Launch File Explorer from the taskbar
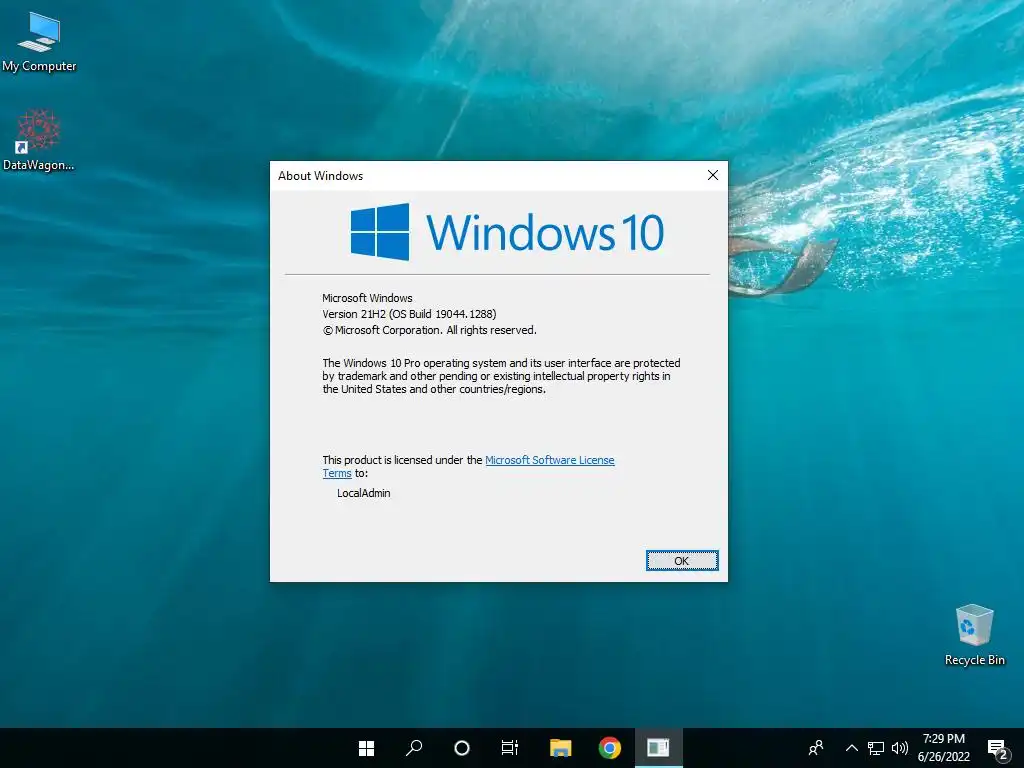 point(560,748)
